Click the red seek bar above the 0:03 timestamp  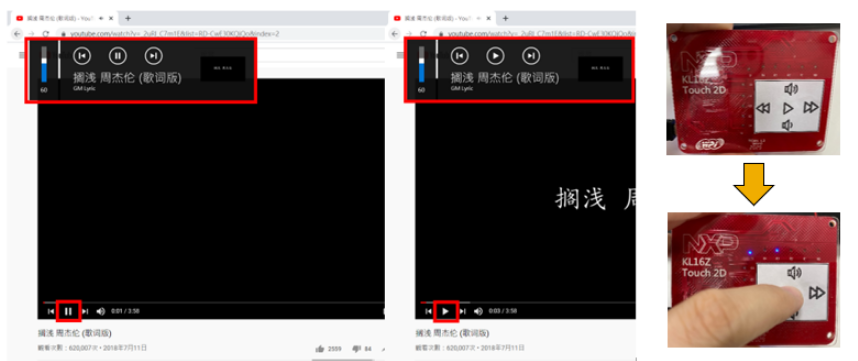pos(527,302)
